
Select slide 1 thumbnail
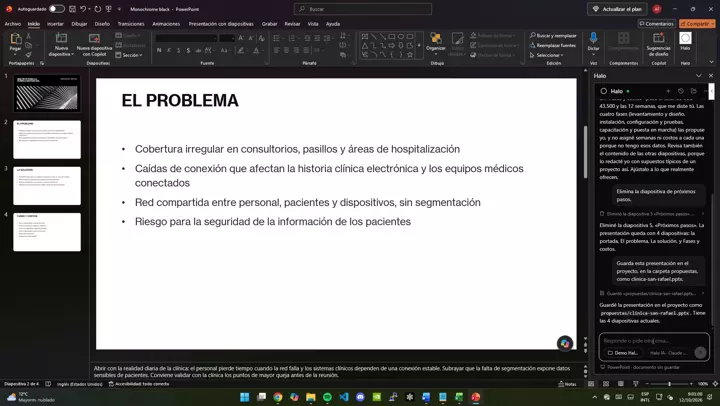click(x=47, y=93)
